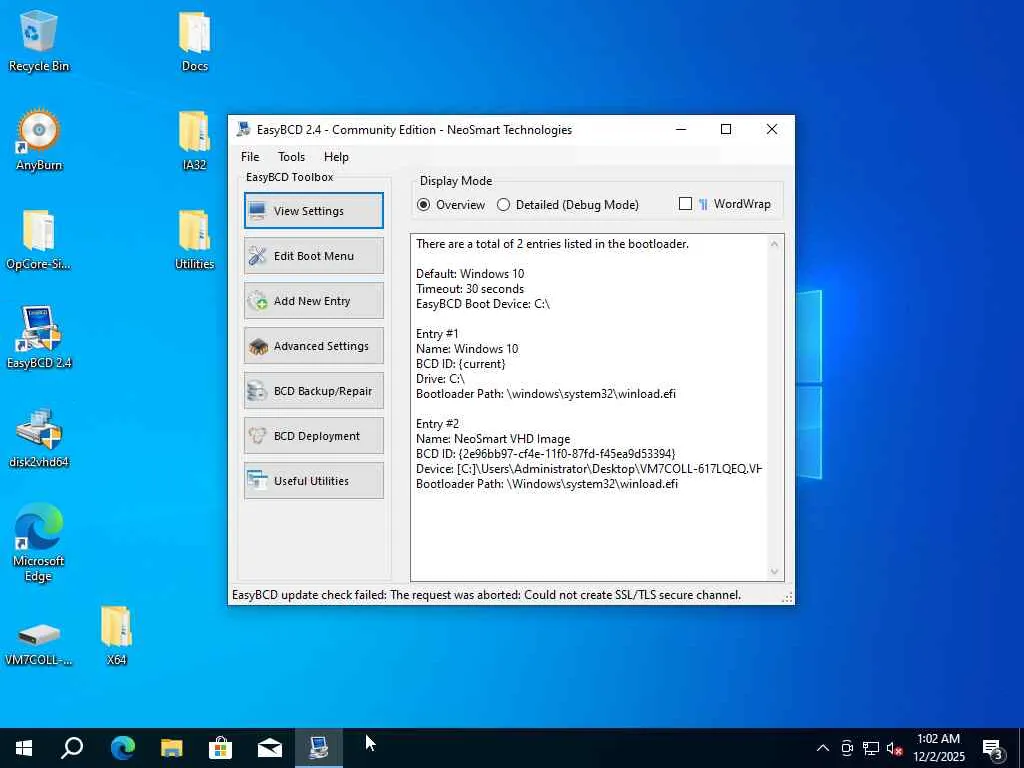Screen dimensions: 1024x768
Task: Click the EasyBCD taskbar button
Action: (x=319, y=748)
